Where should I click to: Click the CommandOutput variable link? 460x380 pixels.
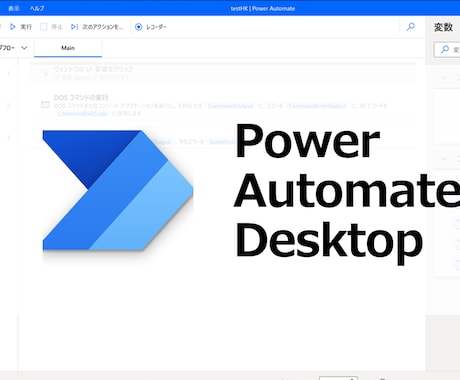[x=230, y=106]
